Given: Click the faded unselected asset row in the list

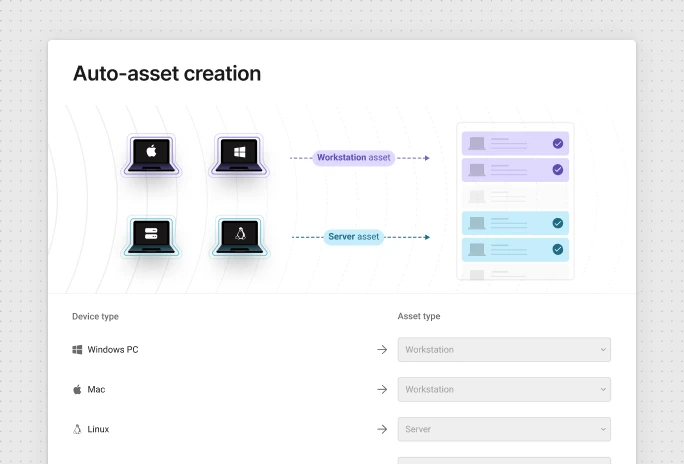Looking at the screenshot, I should (x=515, y=196).
